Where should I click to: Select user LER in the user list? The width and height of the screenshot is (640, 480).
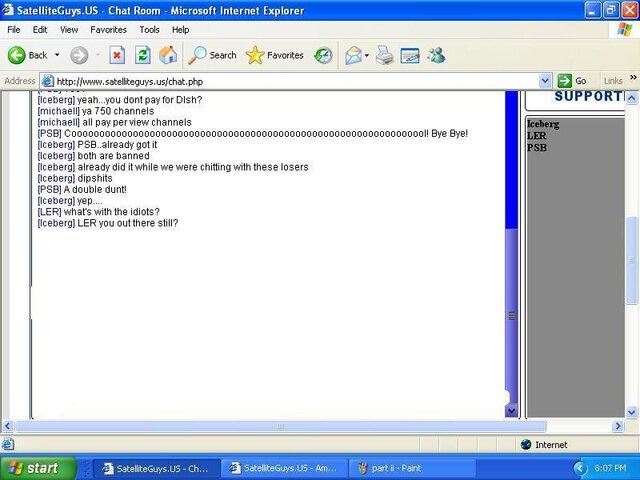[536, 136]
